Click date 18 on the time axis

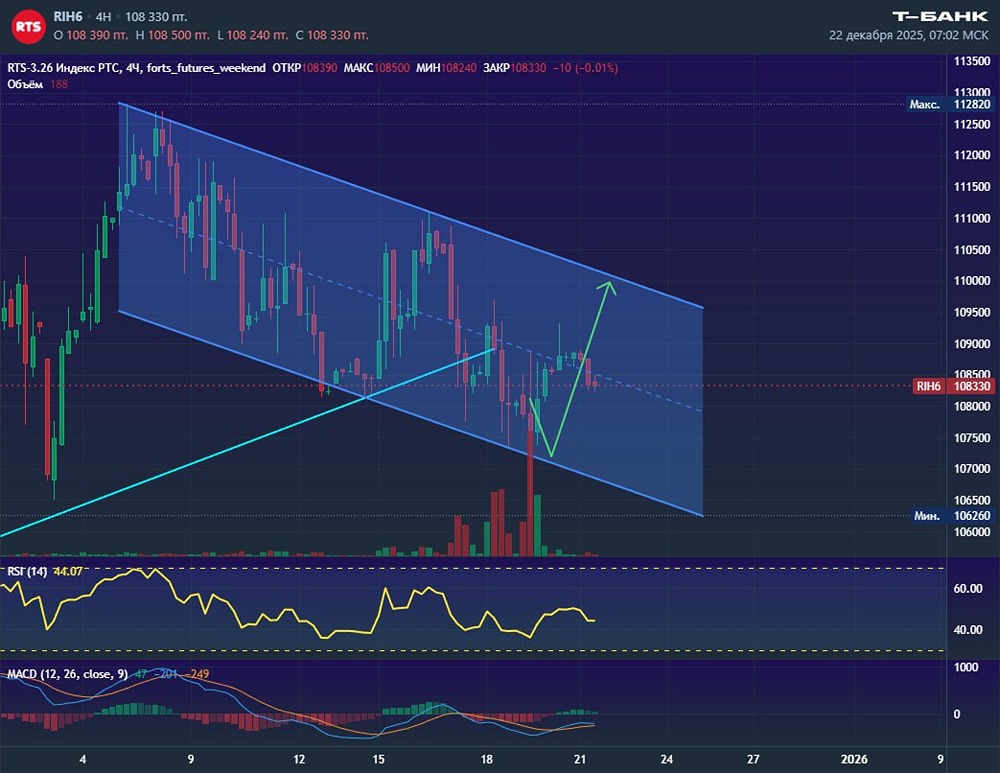coord(487,759)
